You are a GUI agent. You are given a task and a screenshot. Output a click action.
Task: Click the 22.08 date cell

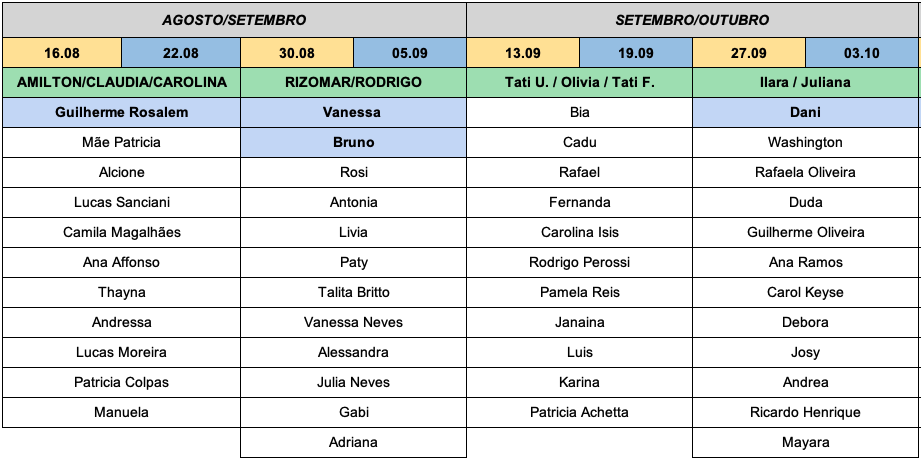[181, 52]
